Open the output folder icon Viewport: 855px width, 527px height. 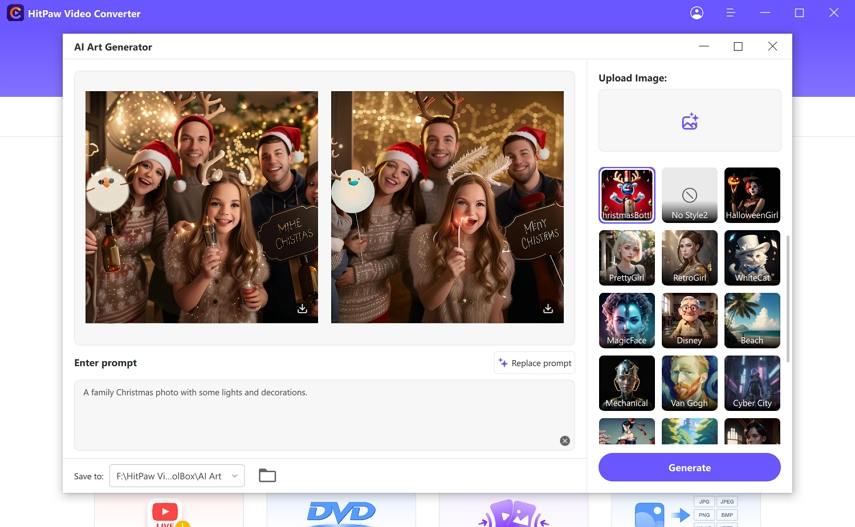click(267, 476)
